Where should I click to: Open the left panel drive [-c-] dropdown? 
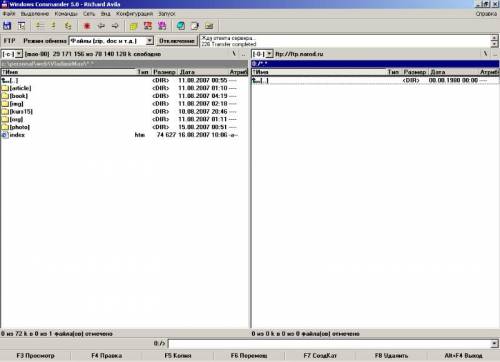click(x=19, y=54)
